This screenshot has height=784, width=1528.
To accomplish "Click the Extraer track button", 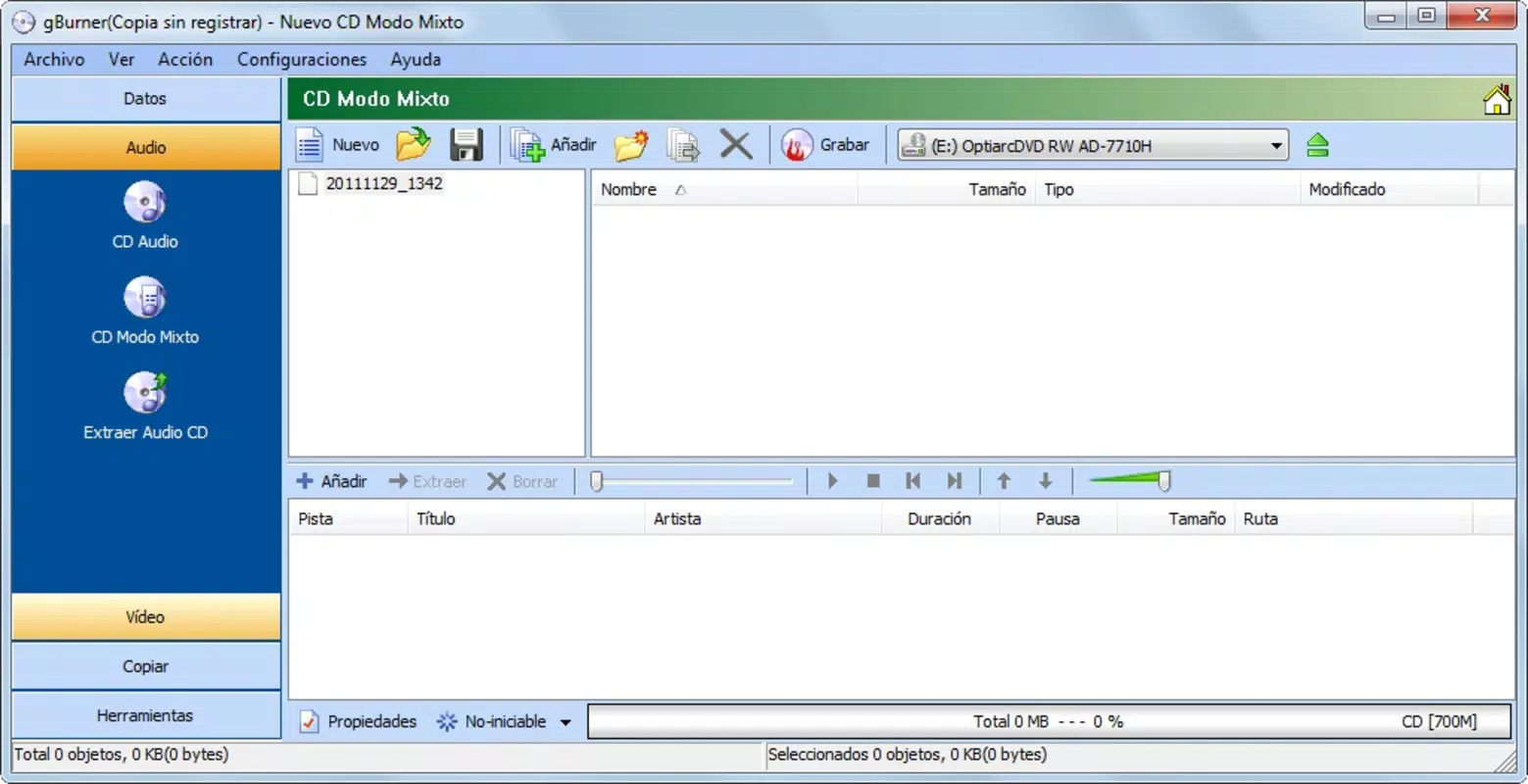I will pyautogui.click(x=427, y=481).
